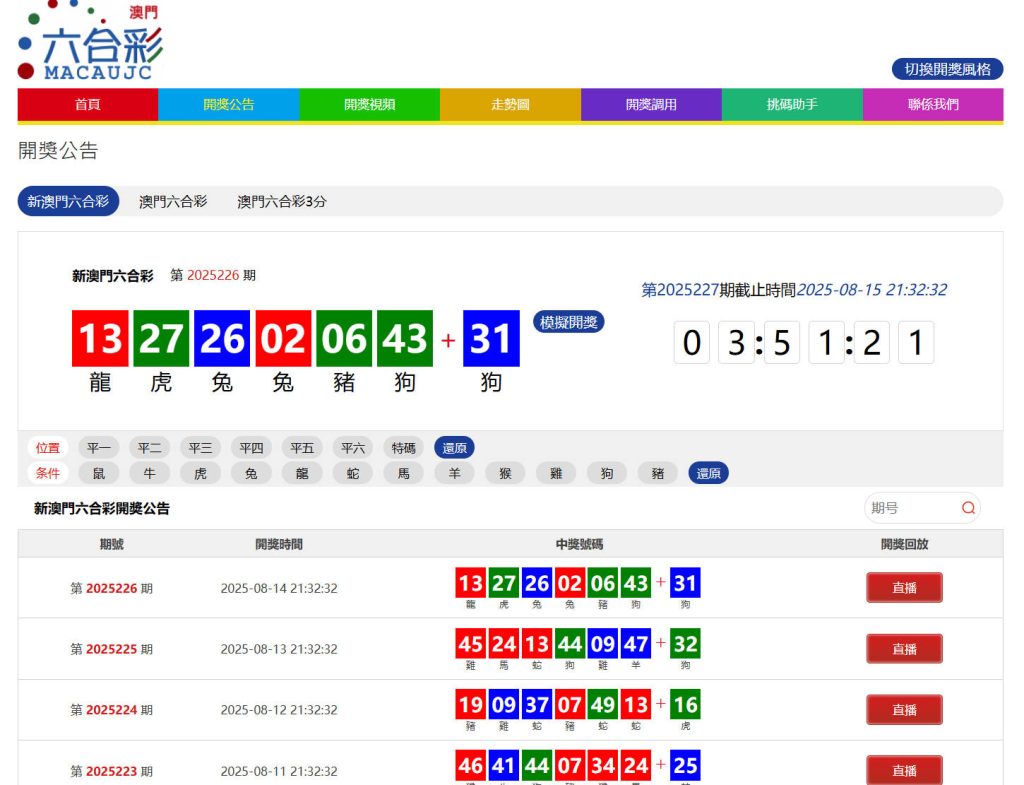This screenshot has width=1024, height=785.
Task: Select the 龍 zodiac filter chip
Action: [302, 473]
